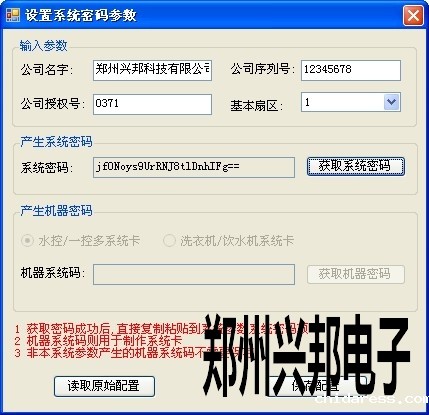
Task: Click the window title text 设置系统密码参数
Action: pos(81,15)
